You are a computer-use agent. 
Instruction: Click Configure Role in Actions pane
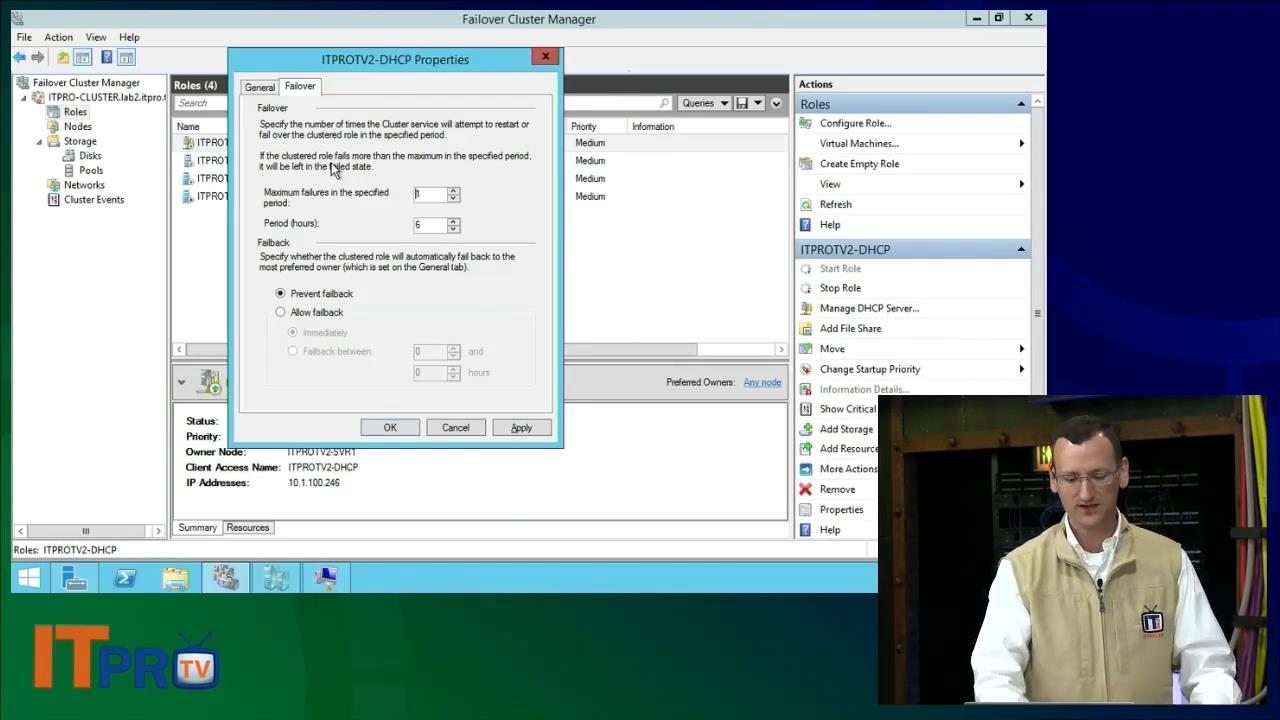[855, 123]
